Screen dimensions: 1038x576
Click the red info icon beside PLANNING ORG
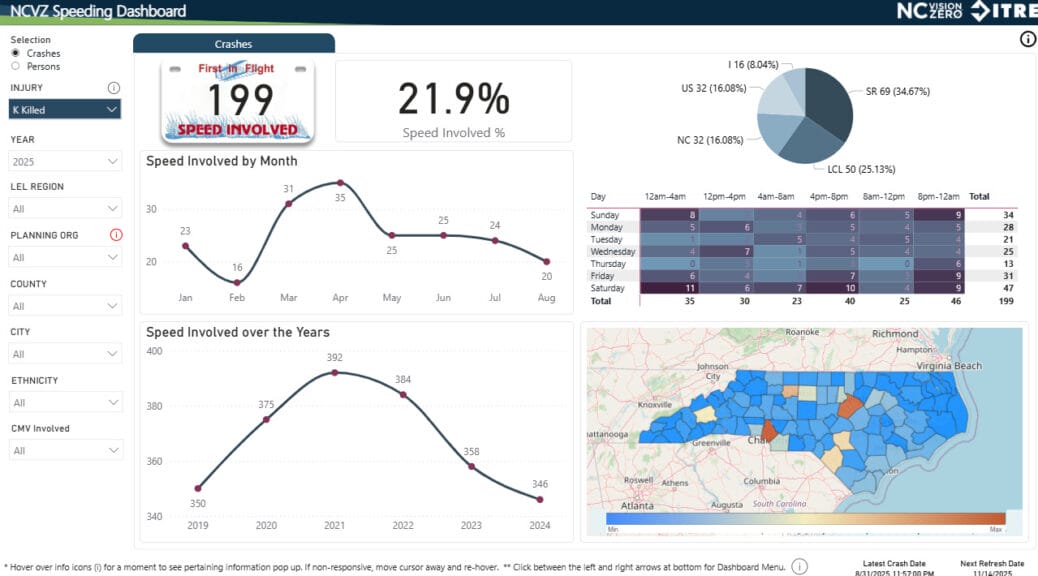point(115,235)
